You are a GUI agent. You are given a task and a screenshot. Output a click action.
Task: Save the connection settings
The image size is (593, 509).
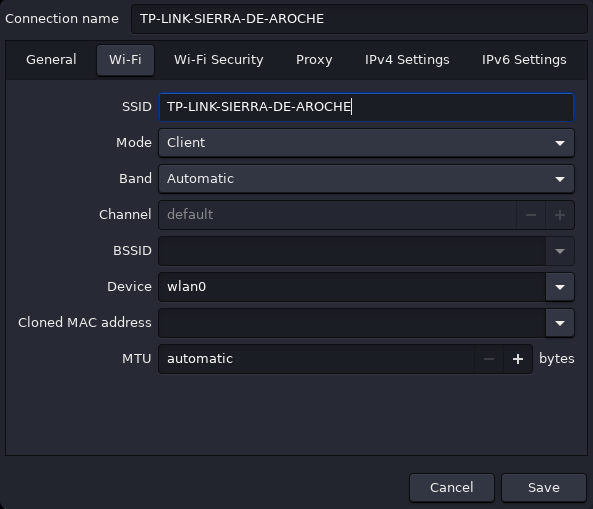point(543,488)
